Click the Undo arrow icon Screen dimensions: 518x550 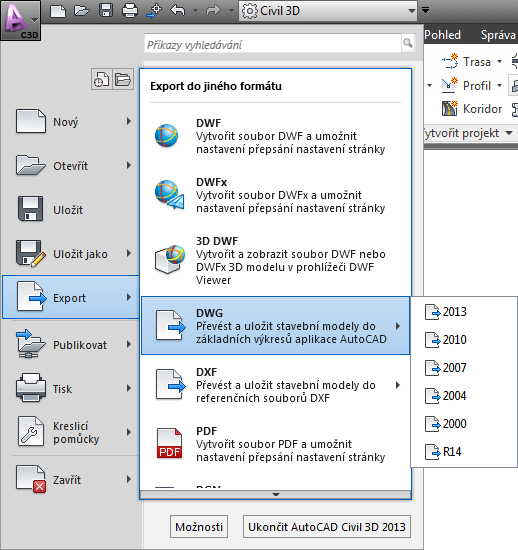coord(178,11)
